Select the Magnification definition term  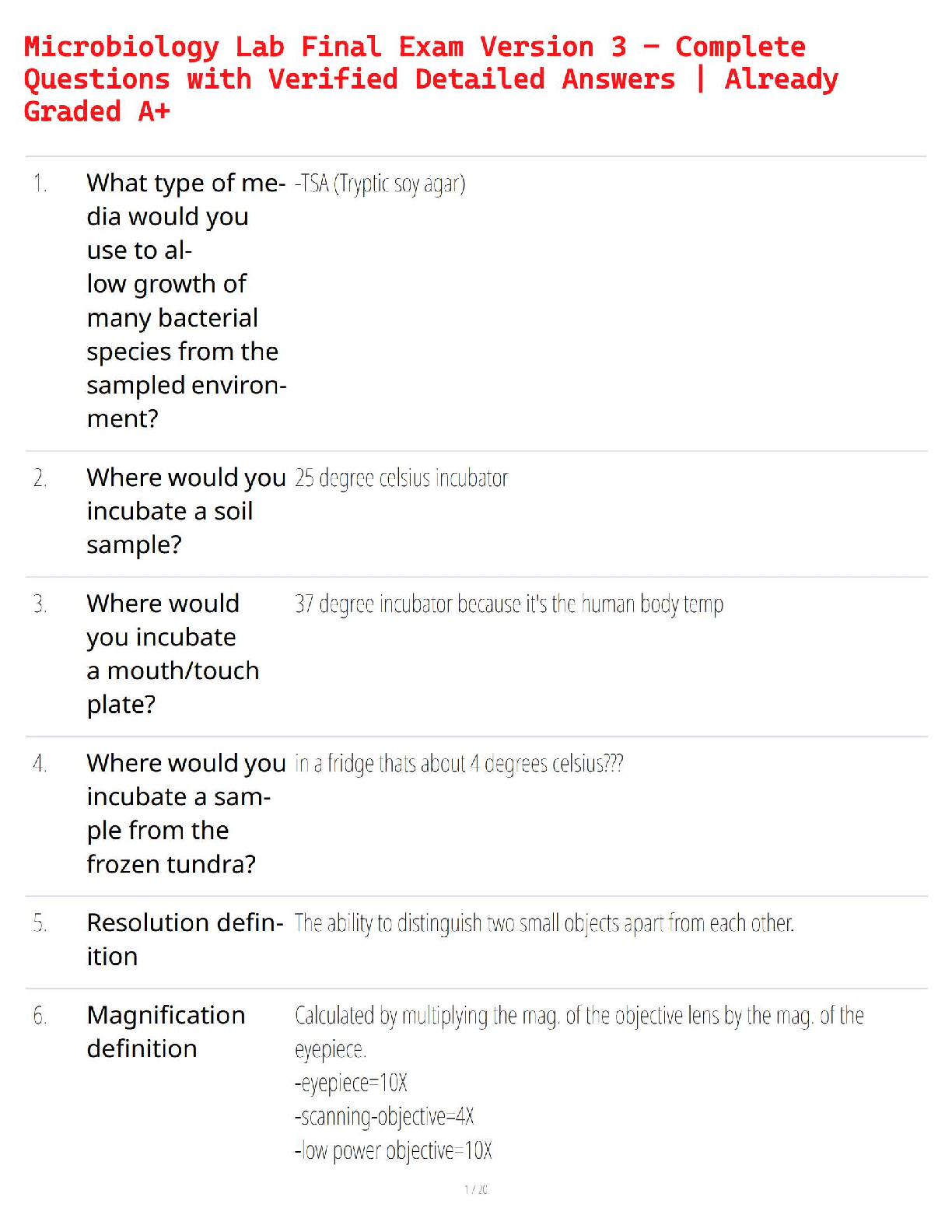point(166,1032)
